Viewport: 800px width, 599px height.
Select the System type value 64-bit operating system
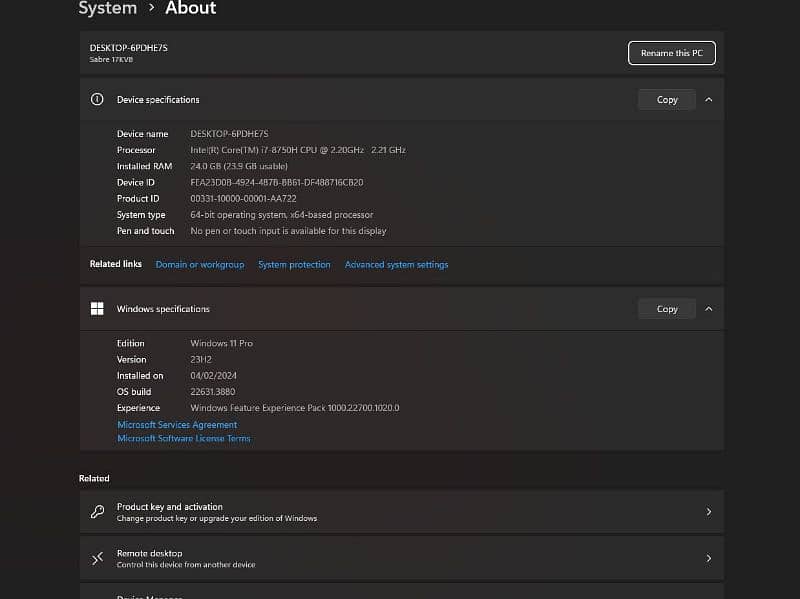pyautogui.click(x=282, y=215)
